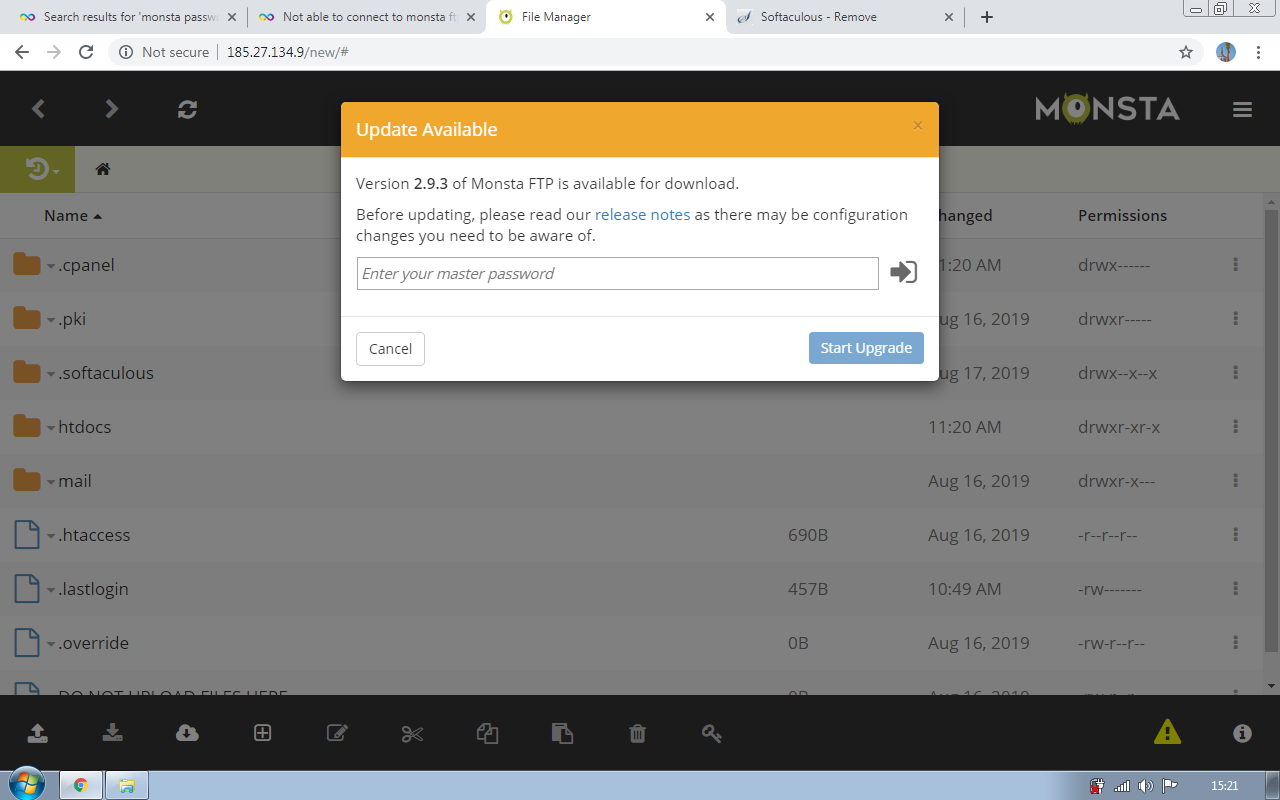
Task: Cancel the update dialog
Action: [x=390, y=349]
